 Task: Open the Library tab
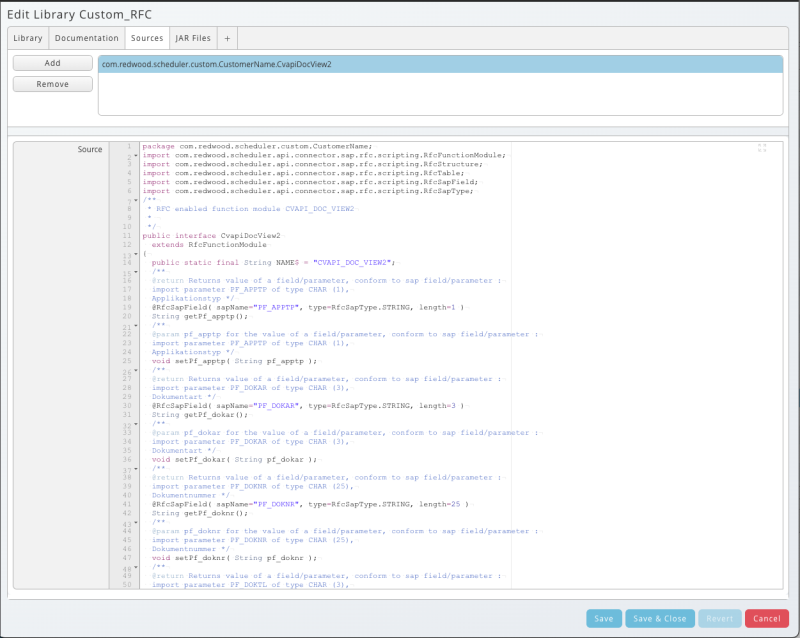tap(28, 38)
